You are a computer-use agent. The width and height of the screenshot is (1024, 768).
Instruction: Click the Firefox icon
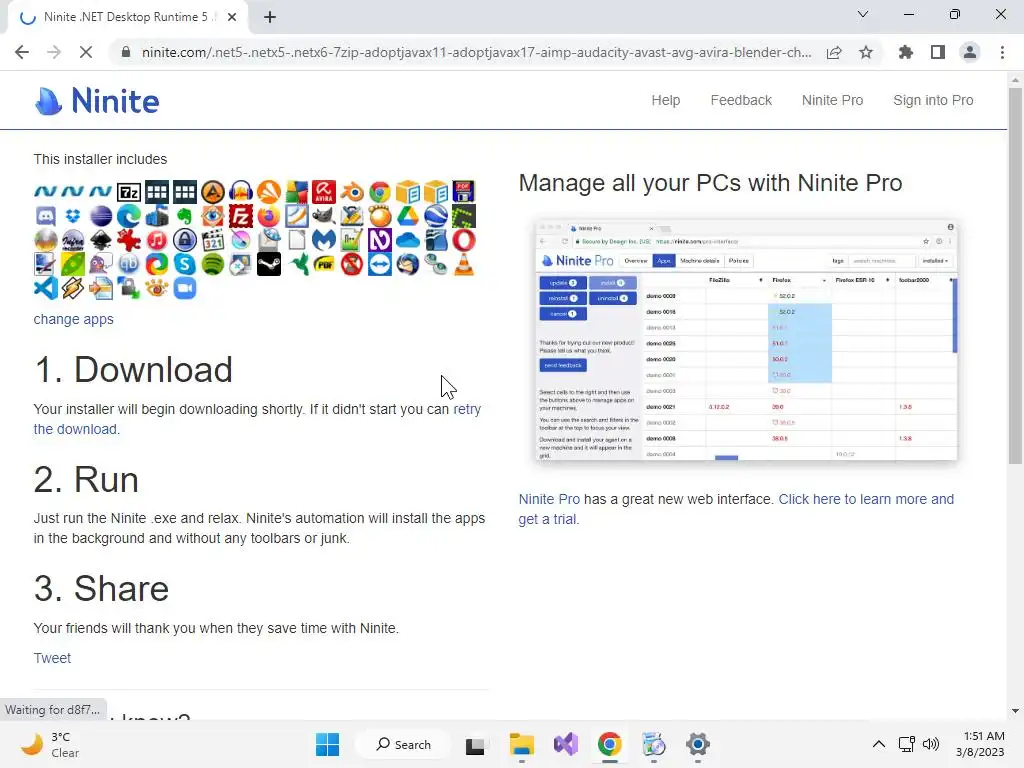pyautogui.click(x=268, y=216)
